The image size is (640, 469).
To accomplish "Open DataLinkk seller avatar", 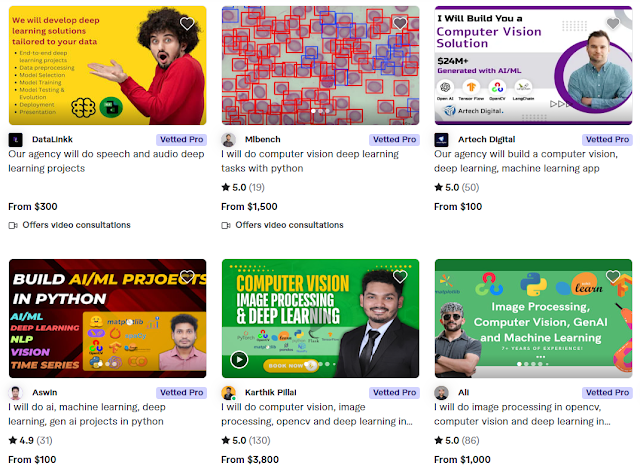I will click(16, 140).
